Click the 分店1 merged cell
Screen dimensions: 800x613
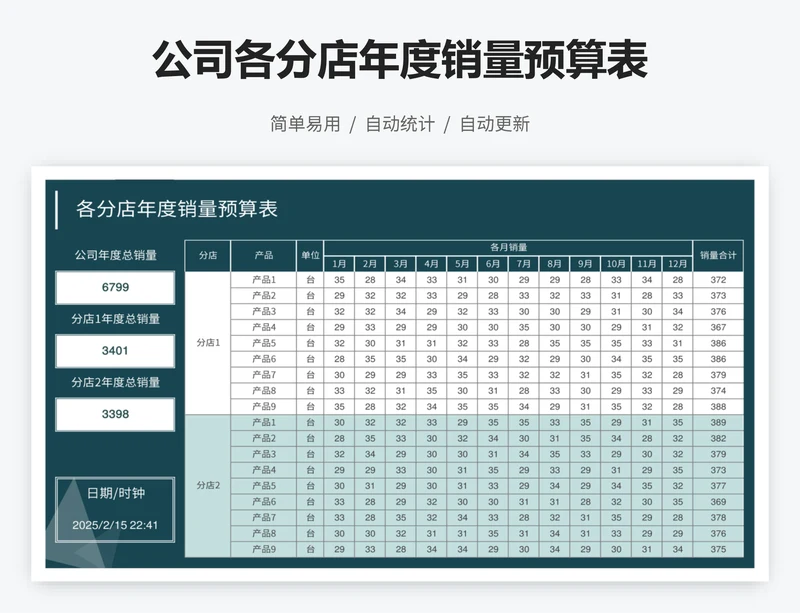tap(208, 343)
